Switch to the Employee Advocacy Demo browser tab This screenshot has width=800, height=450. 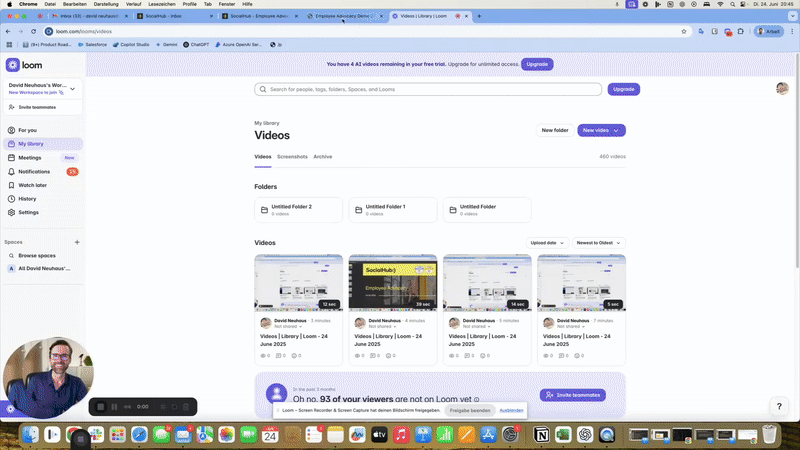(x=345, y=16)
